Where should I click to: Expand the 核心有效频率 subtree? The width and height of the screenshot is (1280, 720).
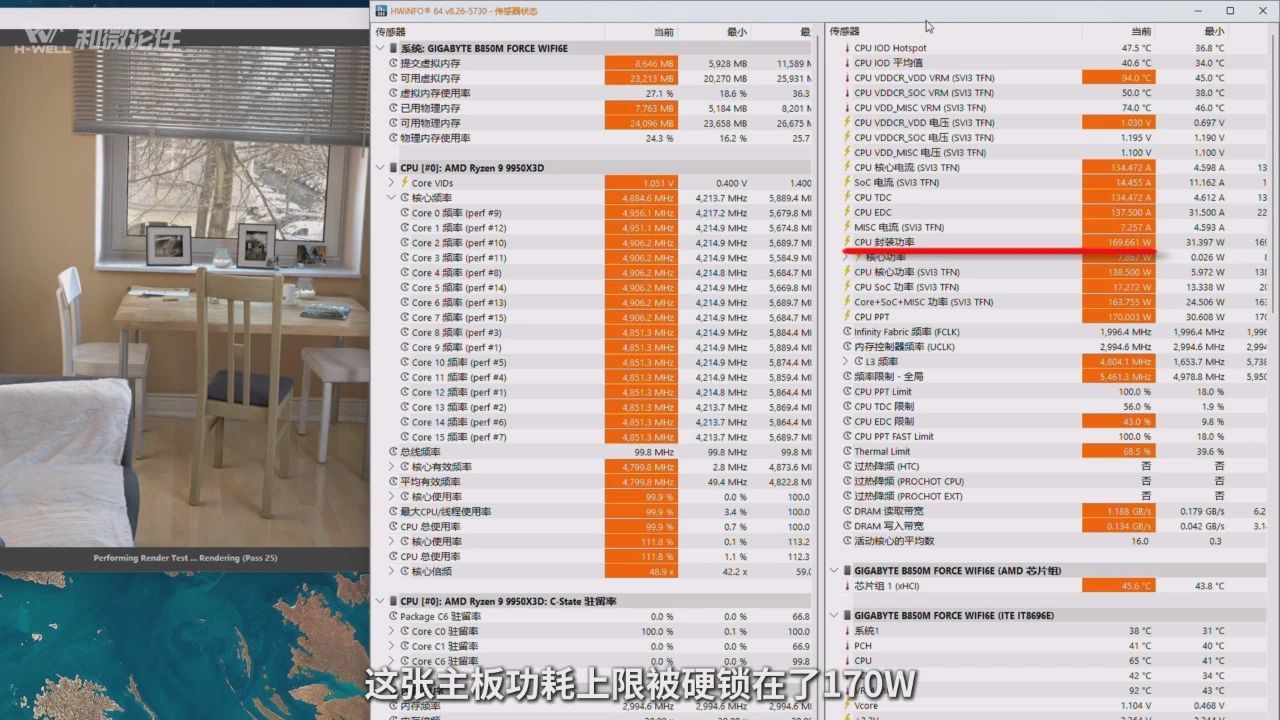pyautogui.click(x=392, y=467)
